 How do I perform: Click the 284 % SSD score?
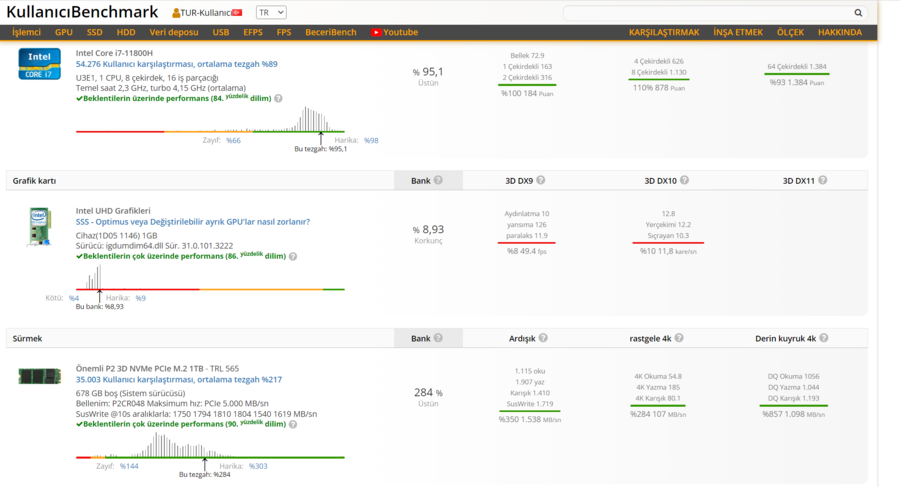coord(428,393)
